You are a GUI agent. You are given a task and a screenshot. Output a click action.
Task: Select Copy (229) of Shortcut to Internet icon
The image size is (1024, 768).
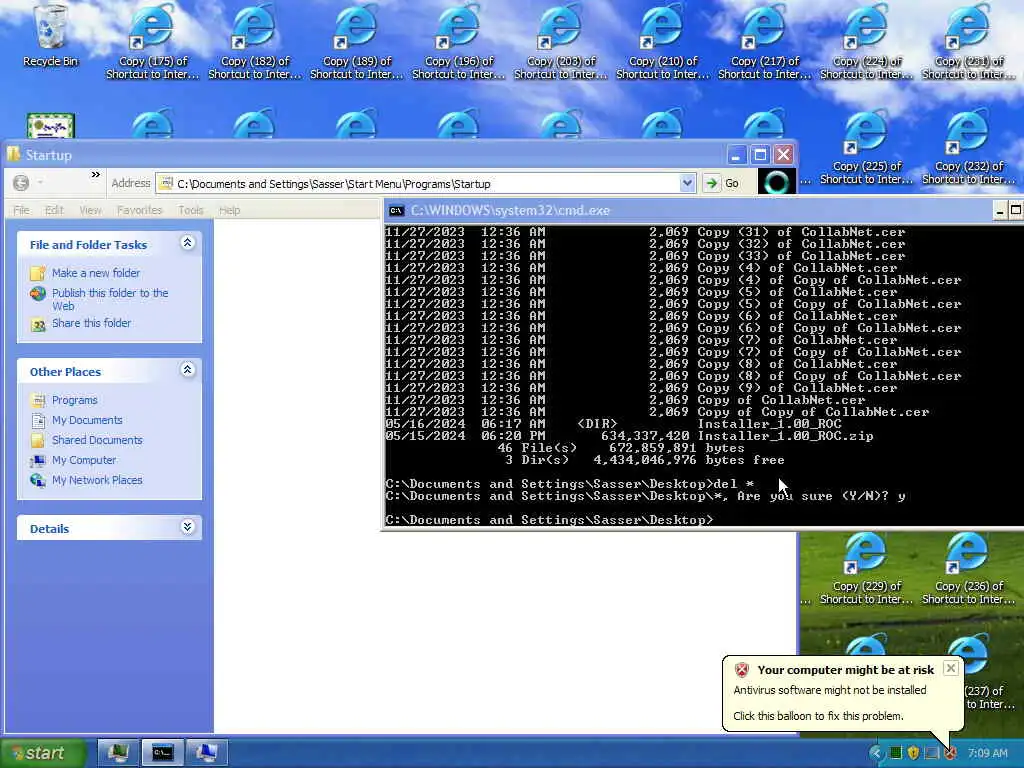pyautogui.click(x=866, y=568)
